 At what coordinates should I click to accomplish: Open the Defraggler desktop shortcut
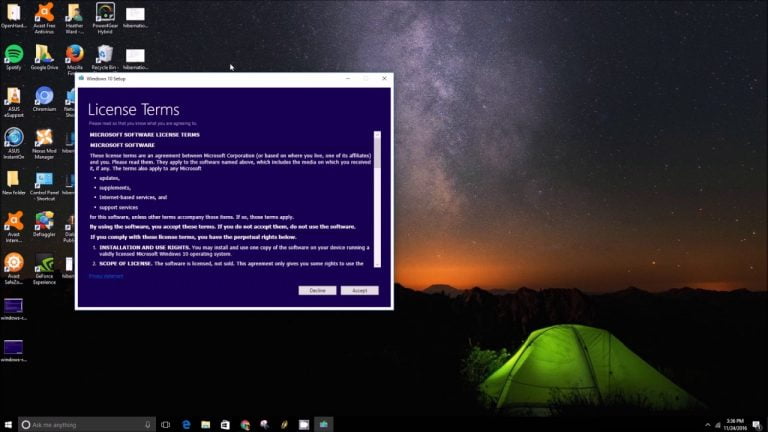[44, 222]
